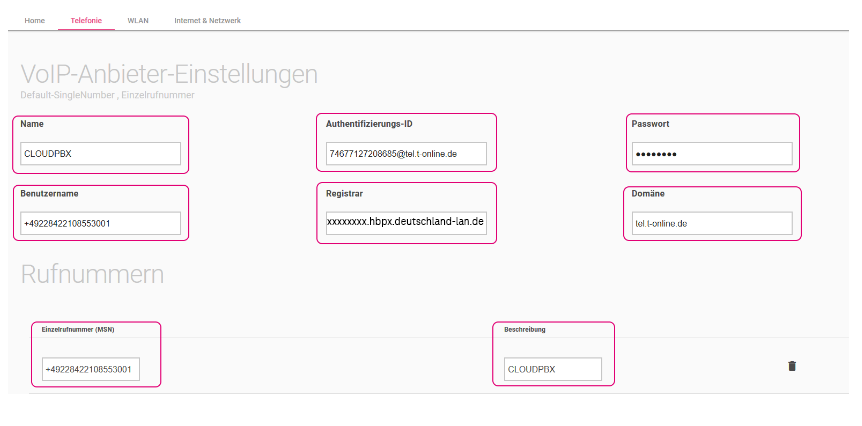
Task: Click the Rufnummern heading
Action: 92,274
